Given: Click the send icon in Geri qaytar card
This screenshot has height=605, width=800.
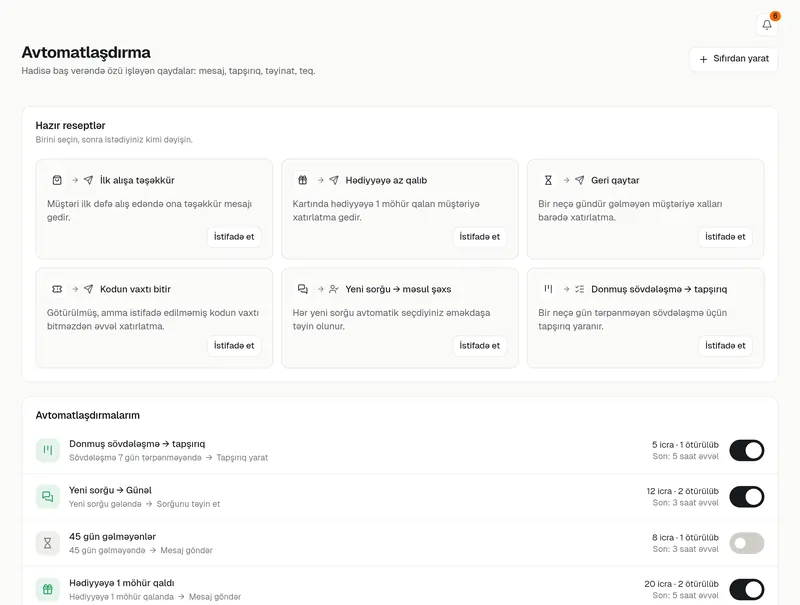Looking at the screenshot, I should tap(579, 180).
